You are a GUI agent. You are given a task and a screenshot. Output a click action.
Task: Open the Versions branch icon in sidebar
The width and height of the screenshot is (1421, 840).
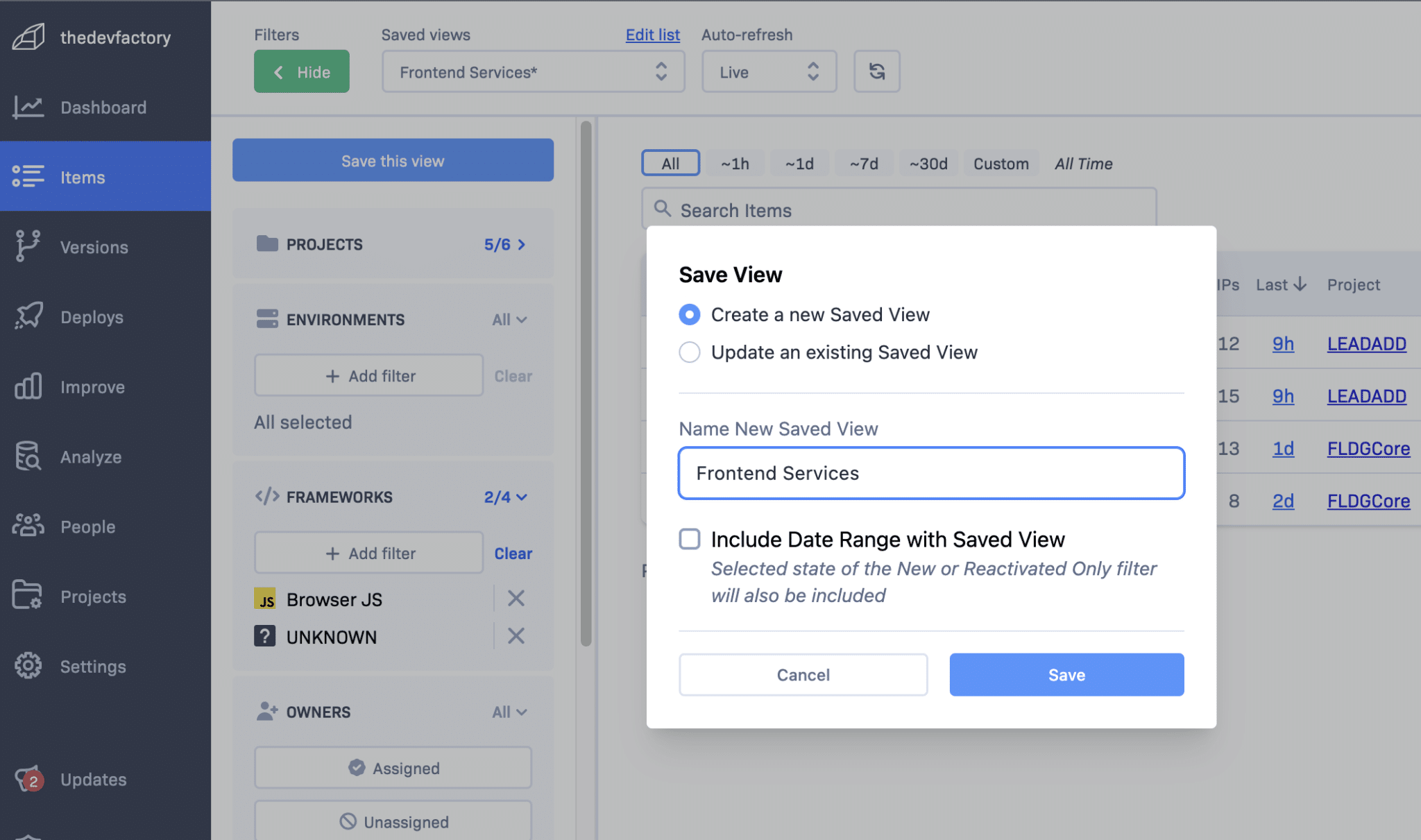(28, 246)
